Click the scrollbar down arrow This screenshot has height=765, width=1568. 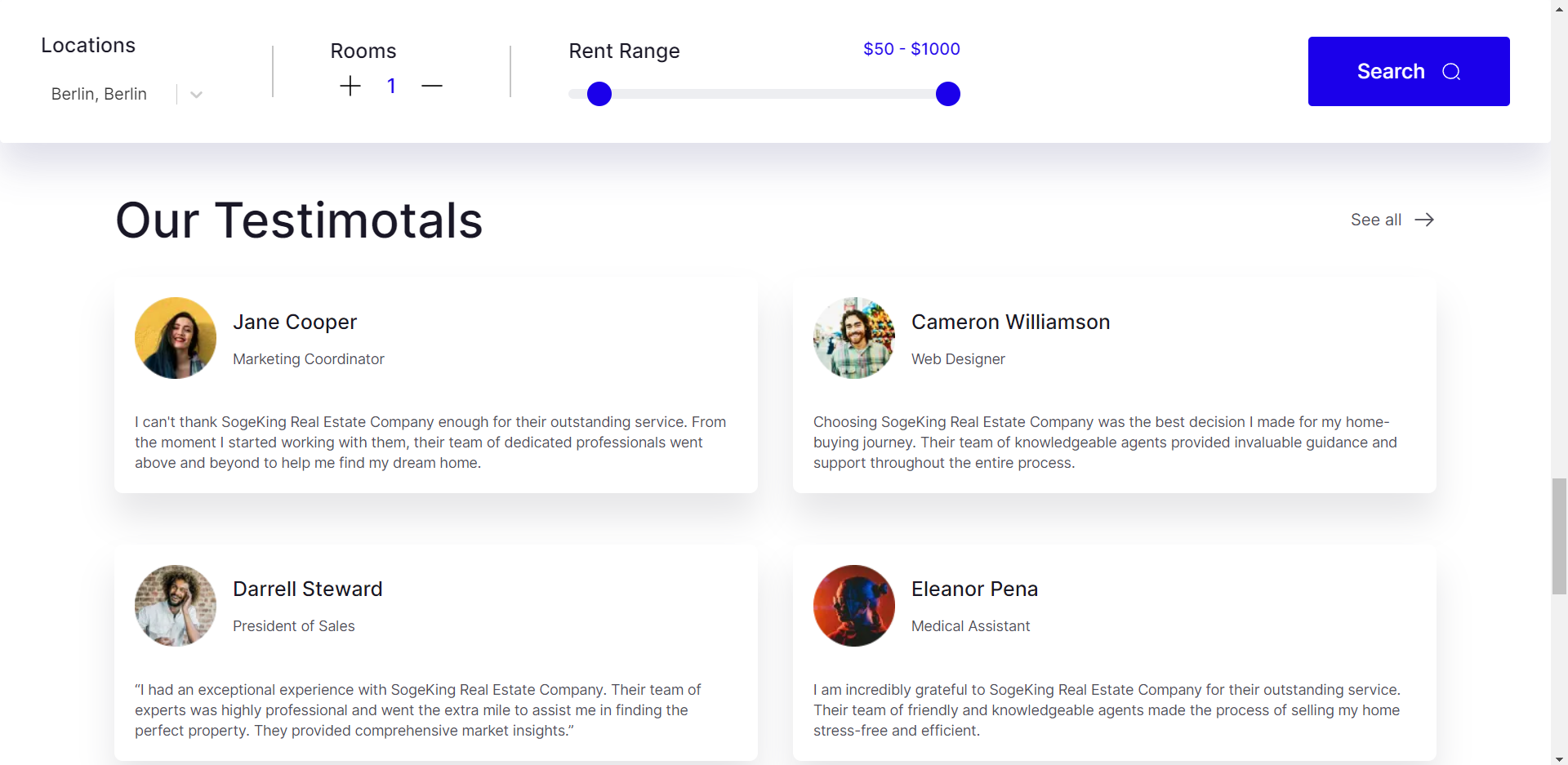tap(1559, 758)
